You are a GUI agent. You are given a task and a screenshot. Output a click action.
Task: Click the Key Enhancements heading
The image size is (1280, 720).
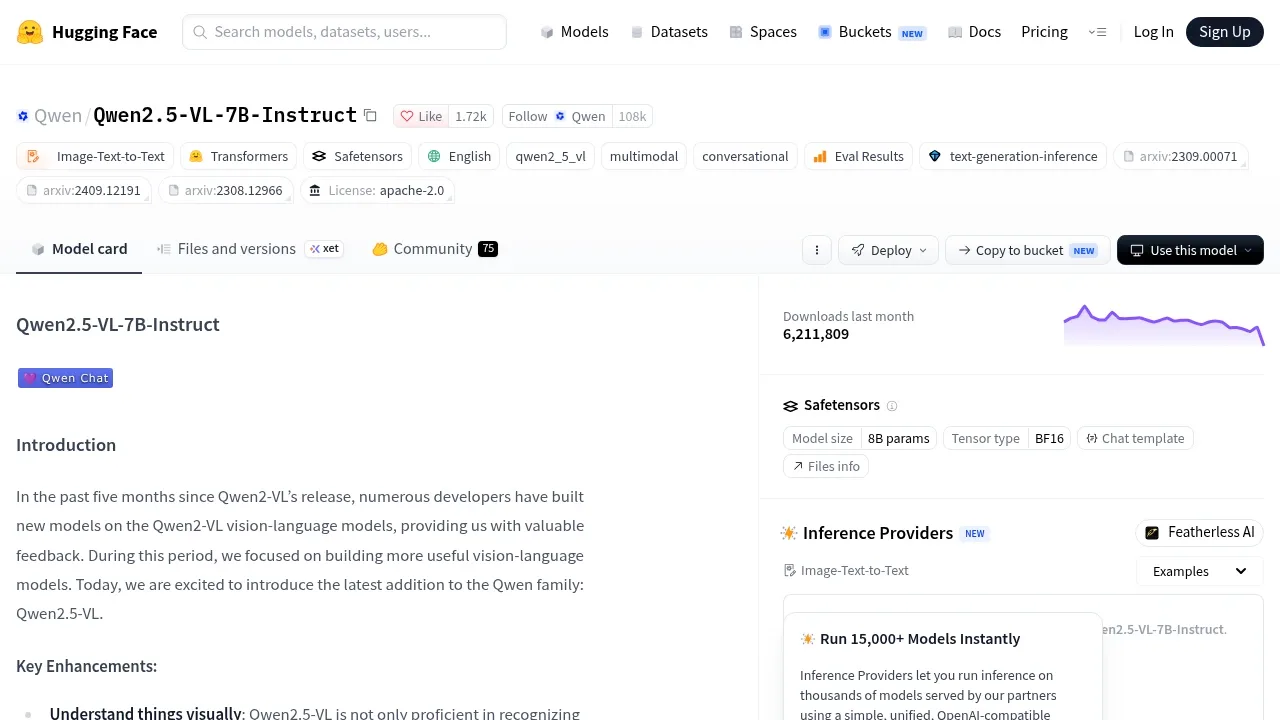(x=87, y=666)
